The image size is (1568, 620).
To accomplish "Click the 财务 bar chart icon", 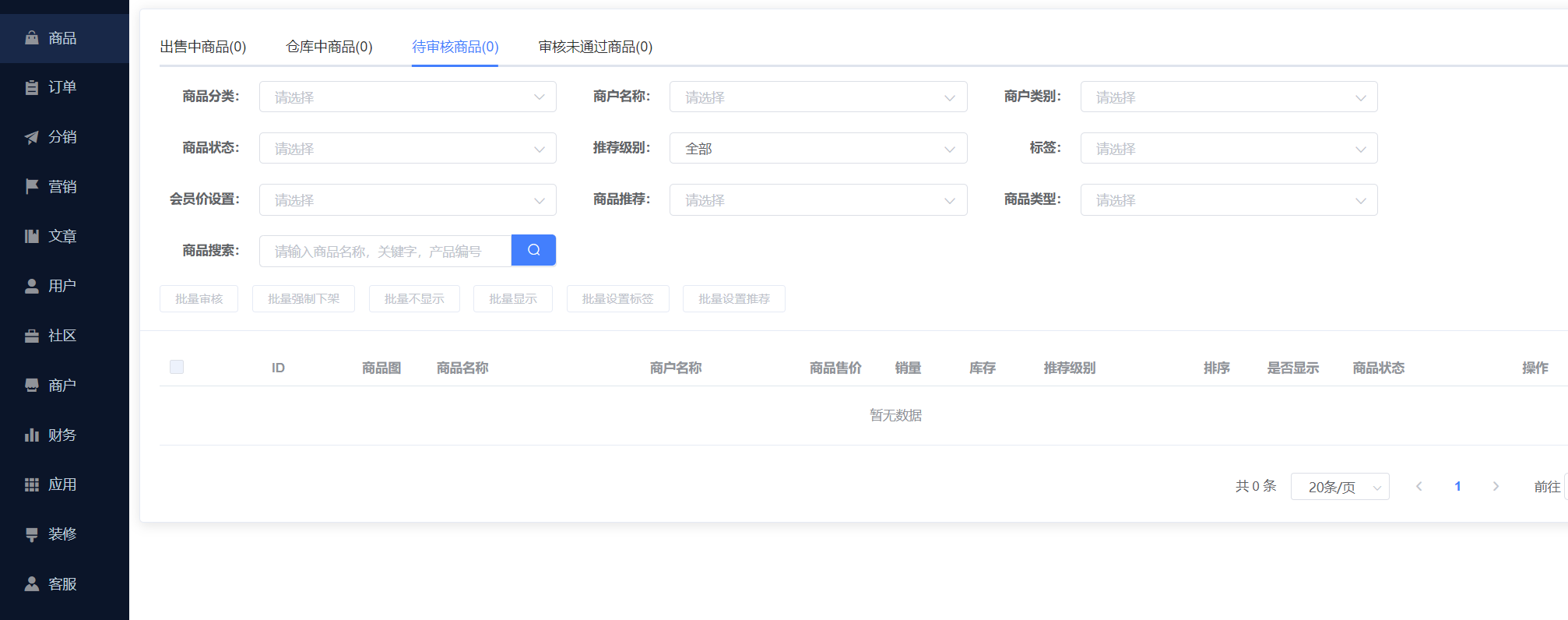I will click(x=32, y=435).
